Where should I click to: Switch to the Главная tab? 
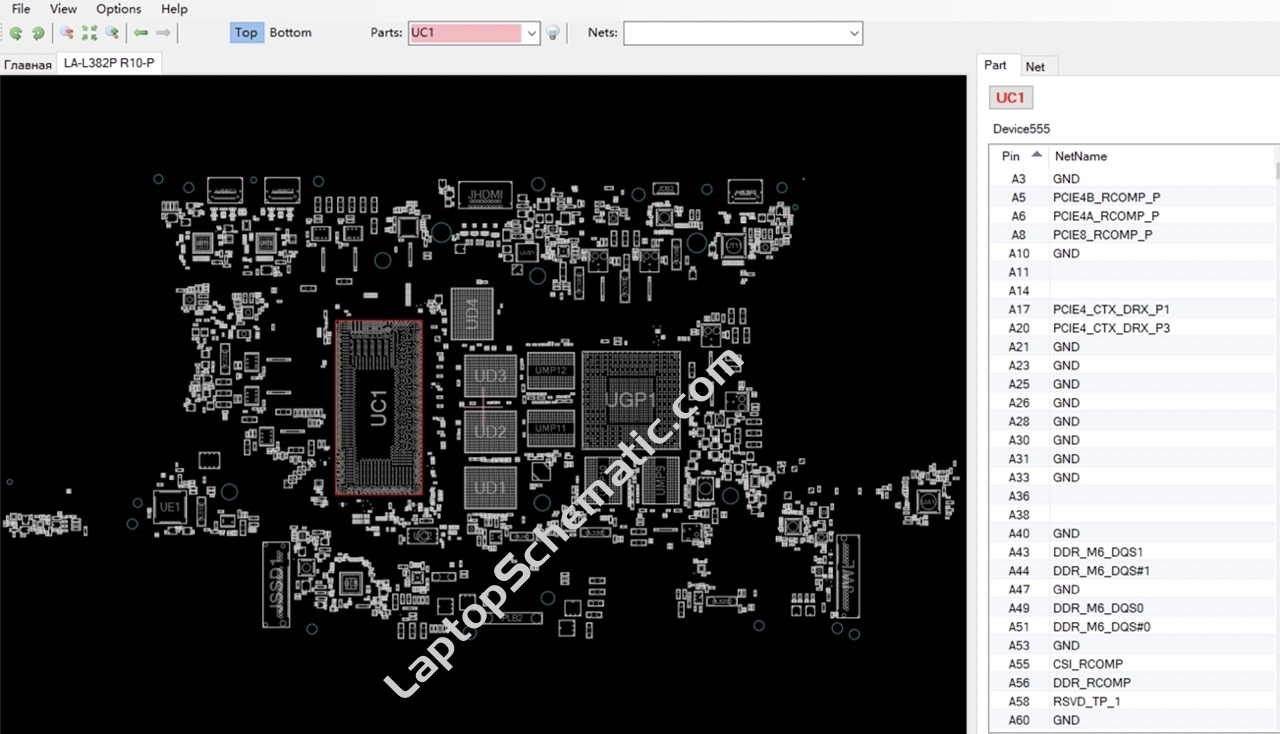pyautogui.click(x=28, y=65)
